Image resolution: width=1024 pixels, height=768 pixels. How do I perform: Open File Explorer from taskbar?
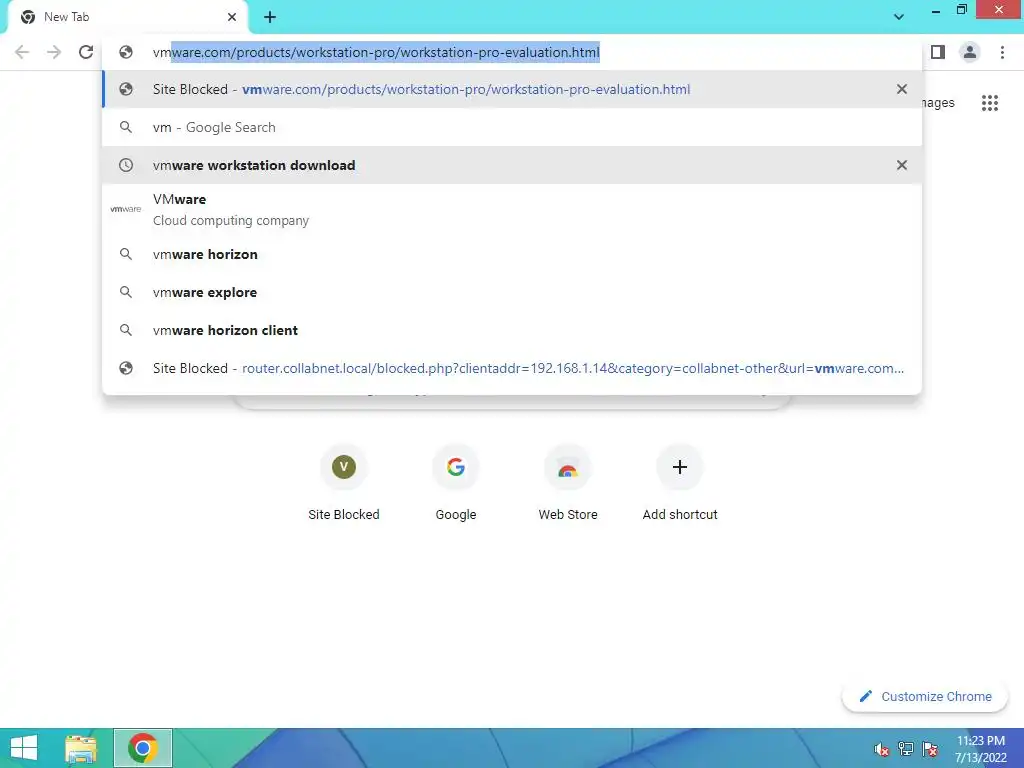point(81,748)
